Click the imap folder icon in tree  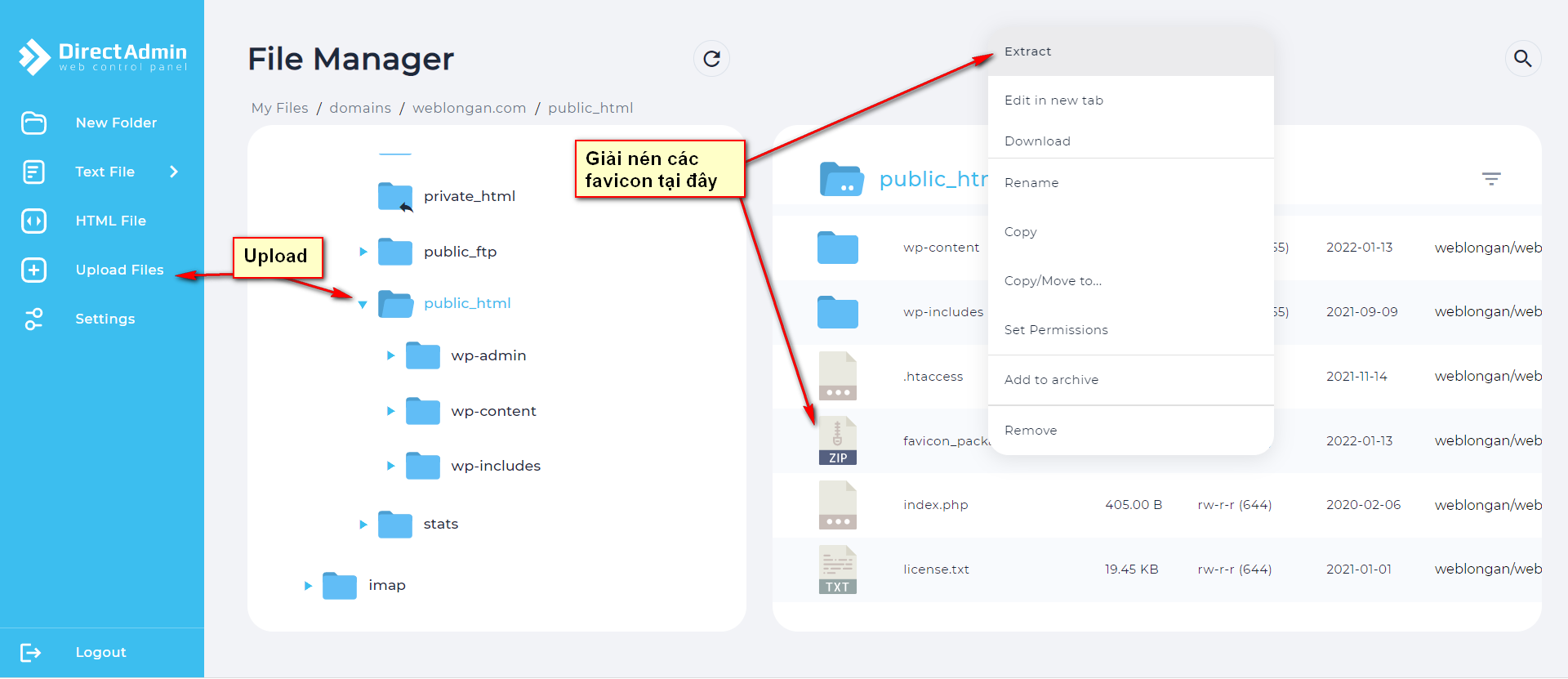point(340,585)
